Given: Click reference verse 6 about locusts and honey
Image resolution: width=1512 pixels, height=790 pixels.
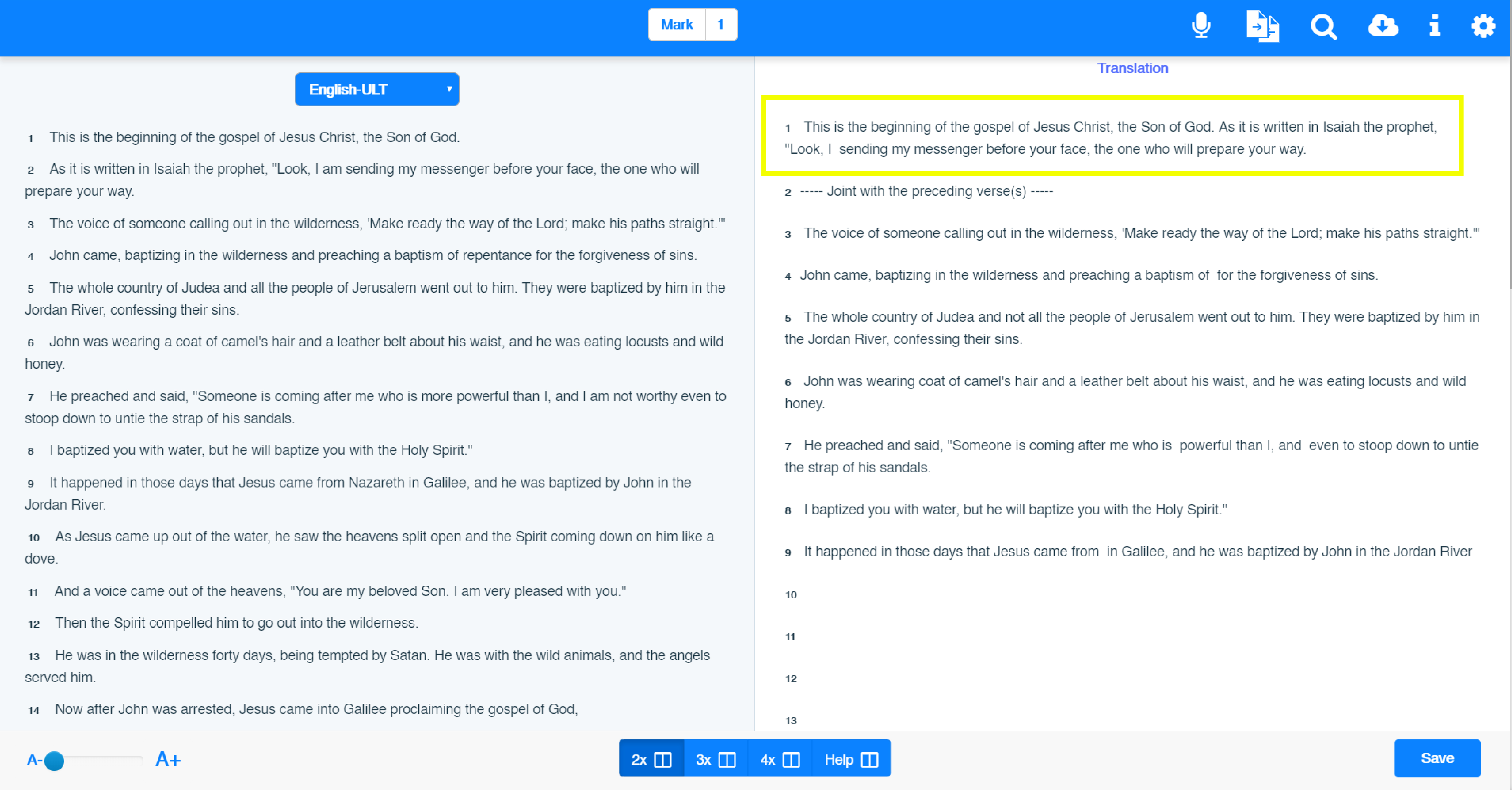Looking at the screenshot, I should click(374, 353).
